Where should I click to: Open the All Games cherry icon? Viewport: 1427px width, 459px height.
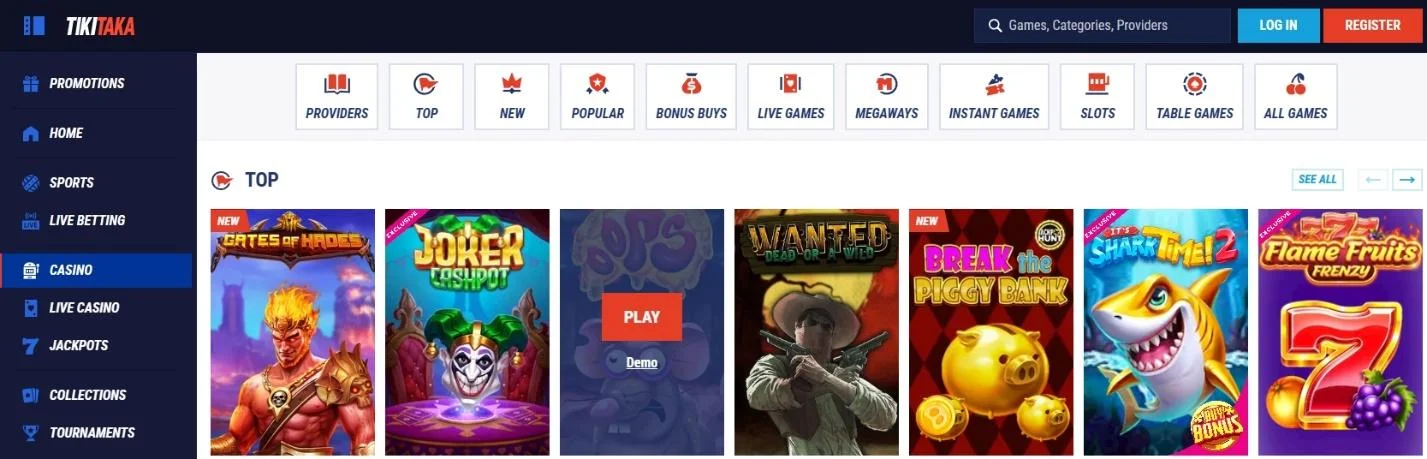click(1295, 84)
